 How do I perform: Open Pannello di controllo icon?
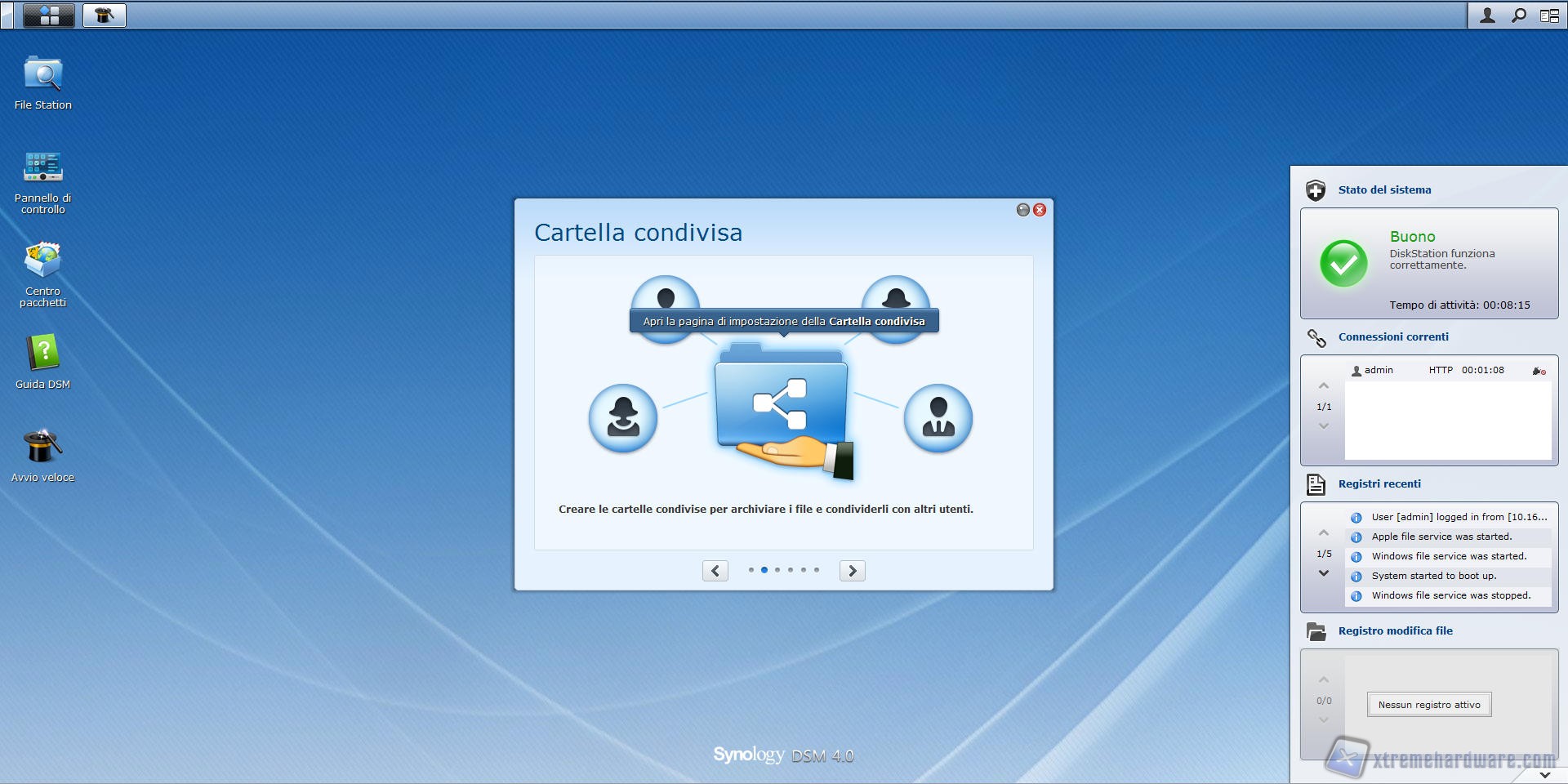[x=42, y=167]
